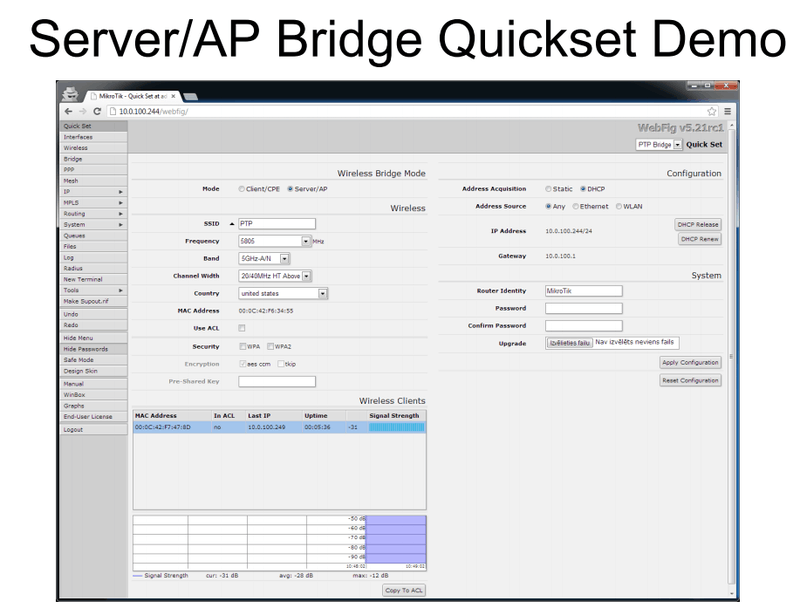Open Radius menu item

(x=93, y=268)
